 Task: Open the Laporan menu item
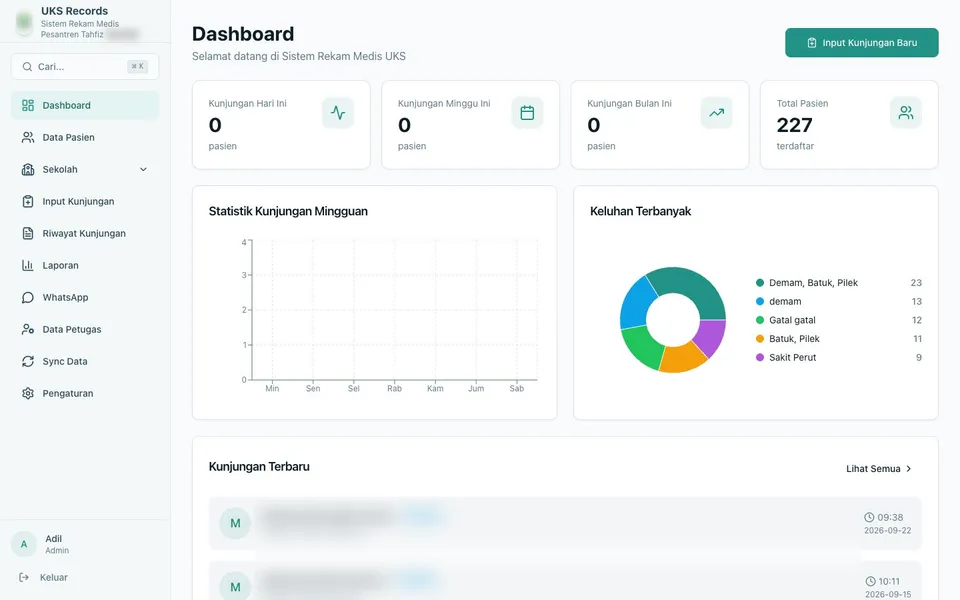(85, 265)
